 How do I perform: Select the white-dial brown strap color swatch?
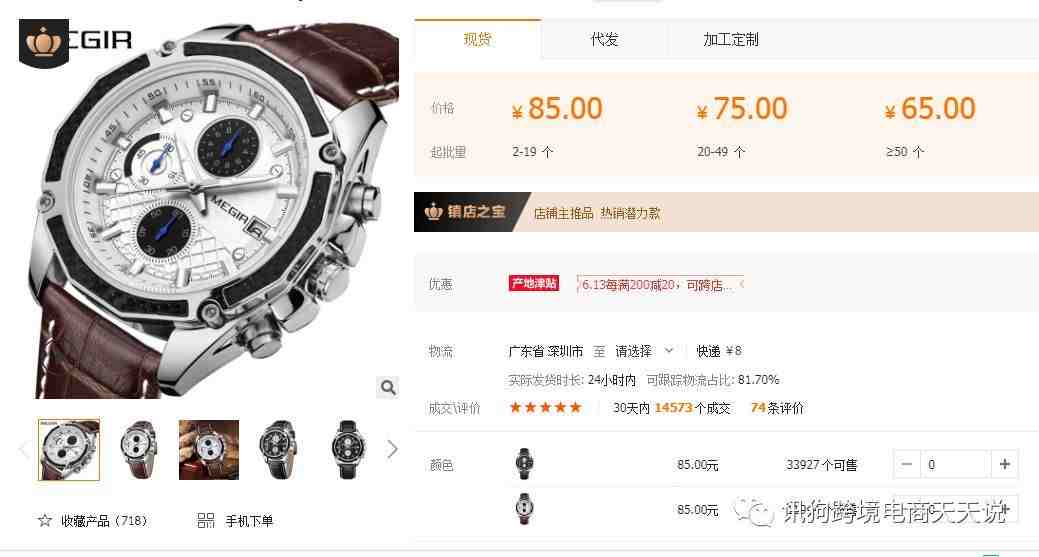click(x=524, y=509)
